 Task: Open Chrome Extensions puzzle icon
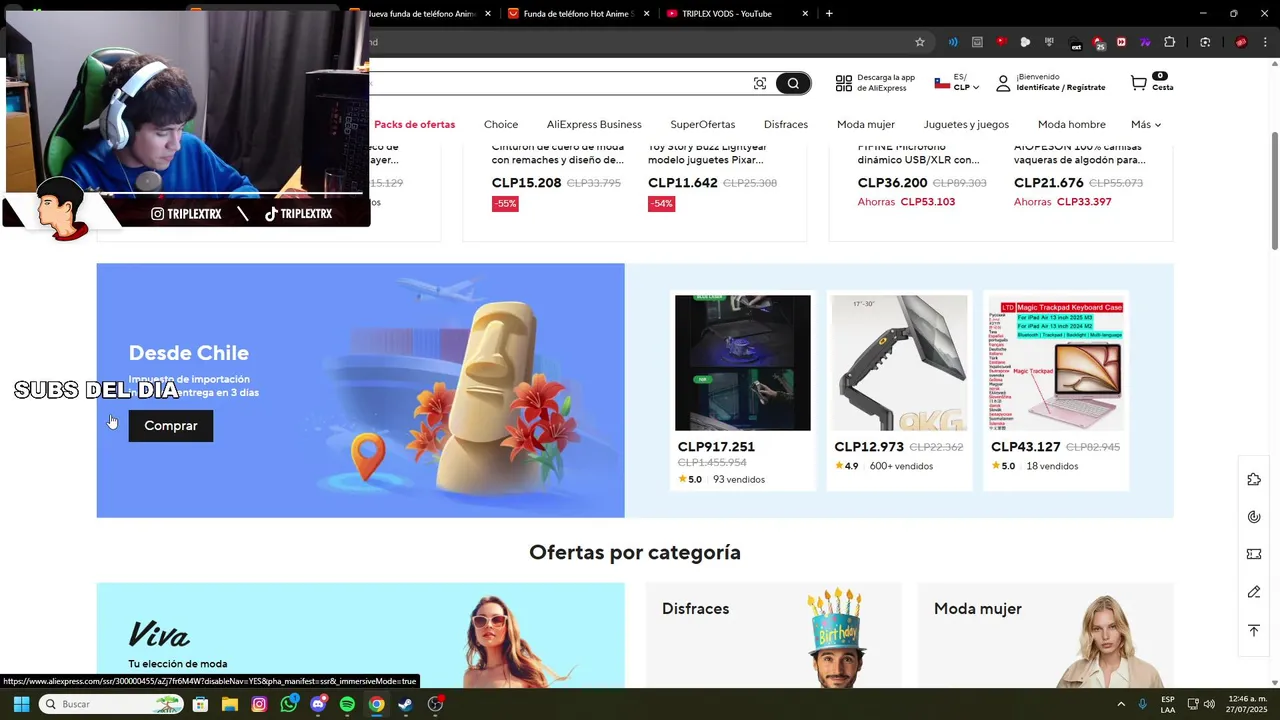tap(1169, 42)
